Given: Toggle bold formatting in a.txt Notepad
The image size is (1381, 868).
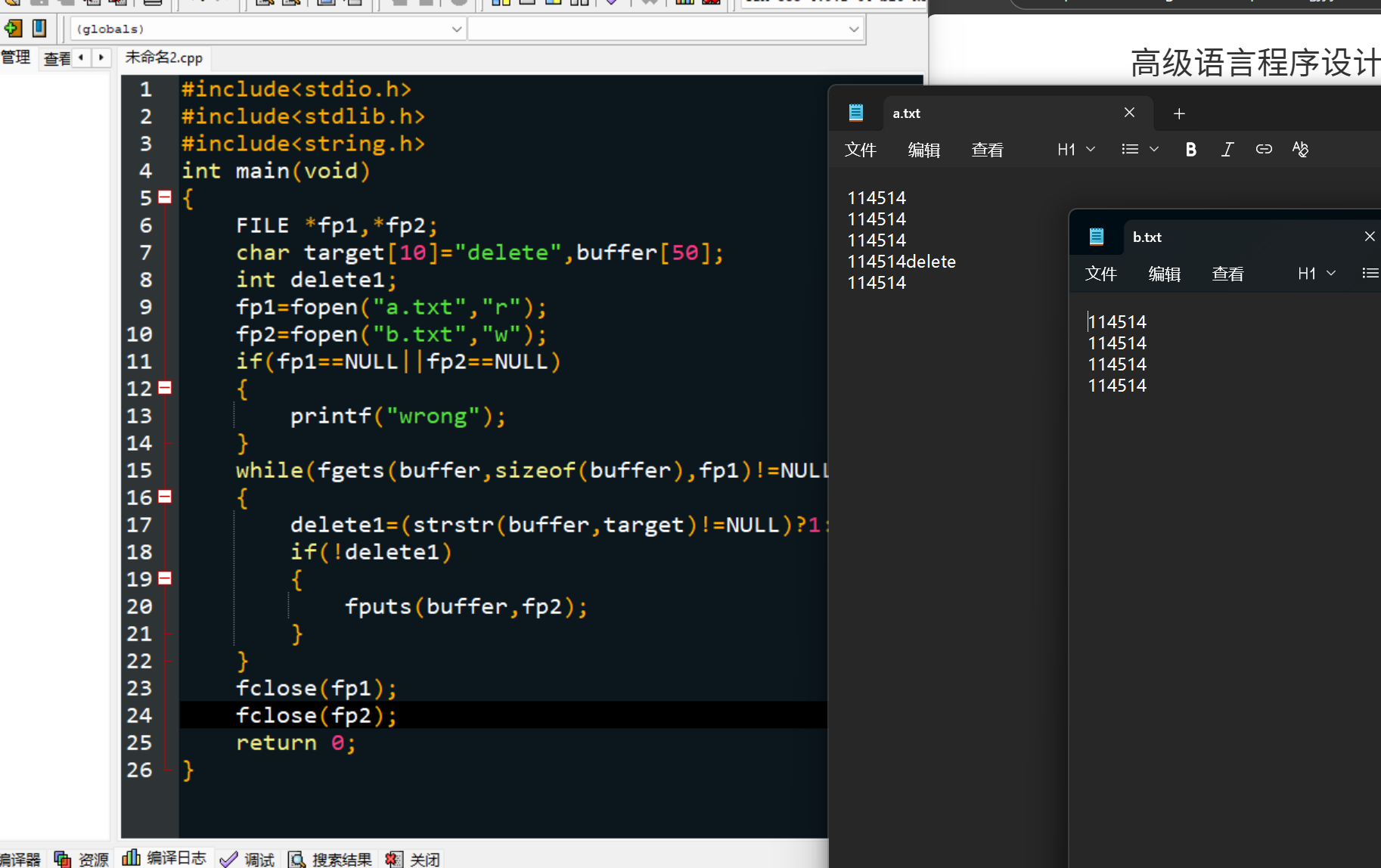Looking at the screenshot, I should coord(1191,150).
